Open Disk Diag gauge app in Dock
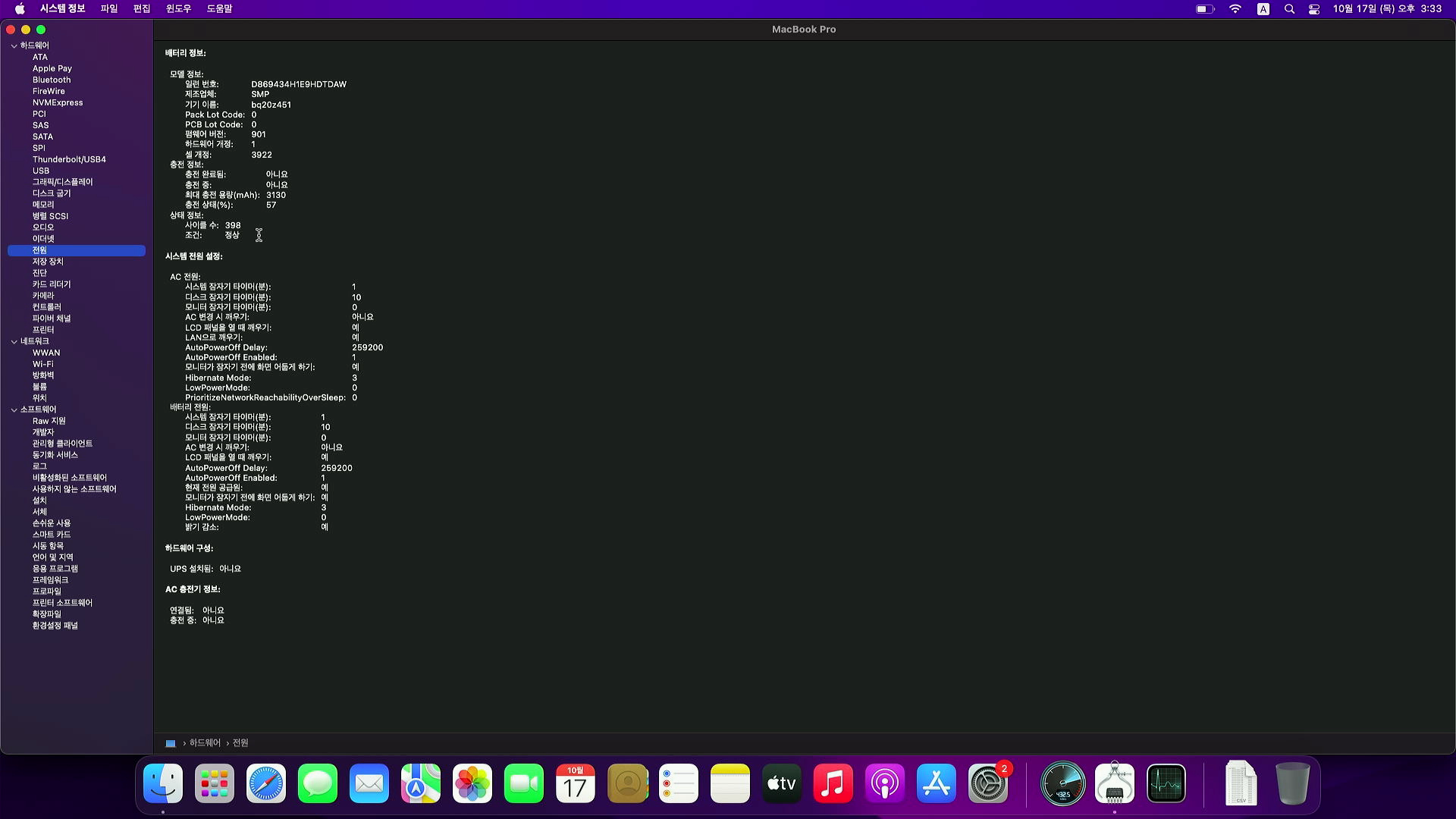The height and width of the screenshot is (819, 1456). click(1063, 783)
